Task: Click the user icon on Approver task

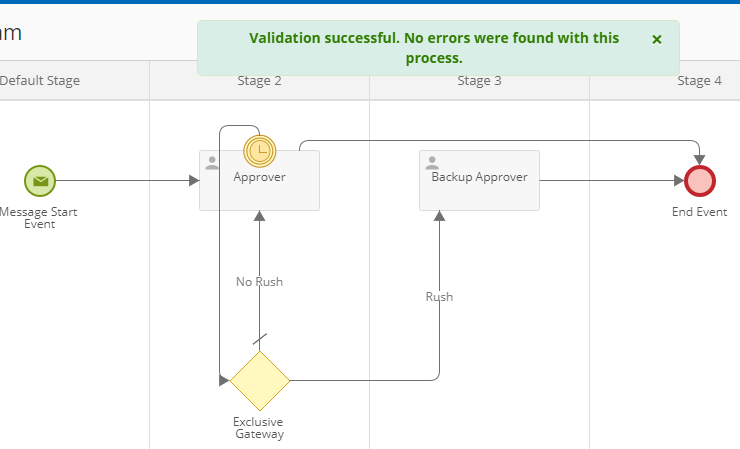Action: tap(212, 163)
